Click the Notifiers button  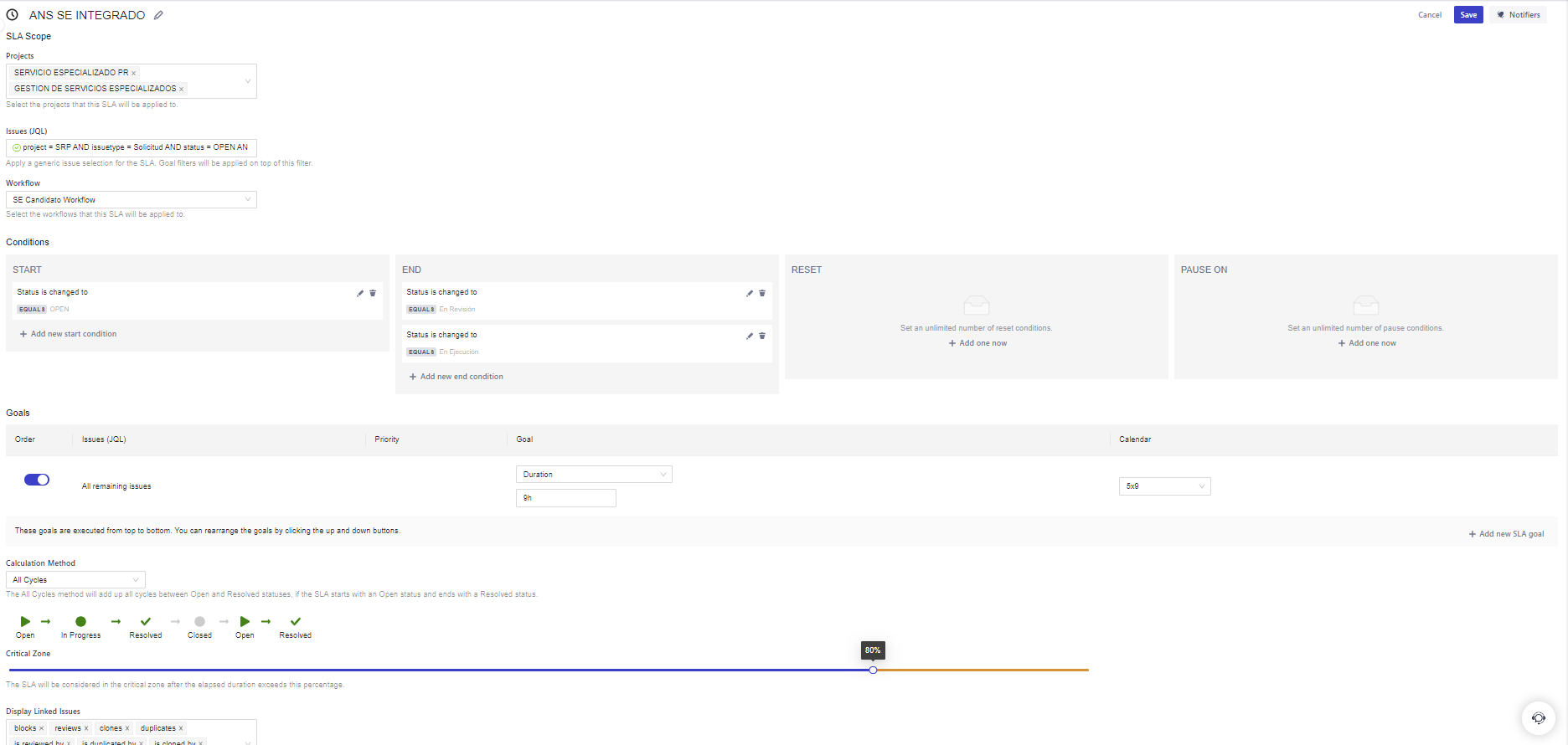[x=1519, y=15]
